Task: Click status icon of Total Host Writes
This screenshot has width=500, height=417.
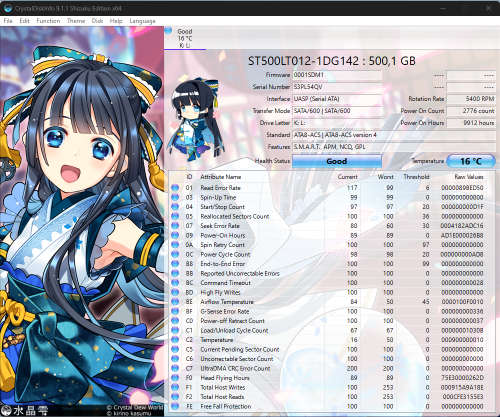Action: coord(175,387)
